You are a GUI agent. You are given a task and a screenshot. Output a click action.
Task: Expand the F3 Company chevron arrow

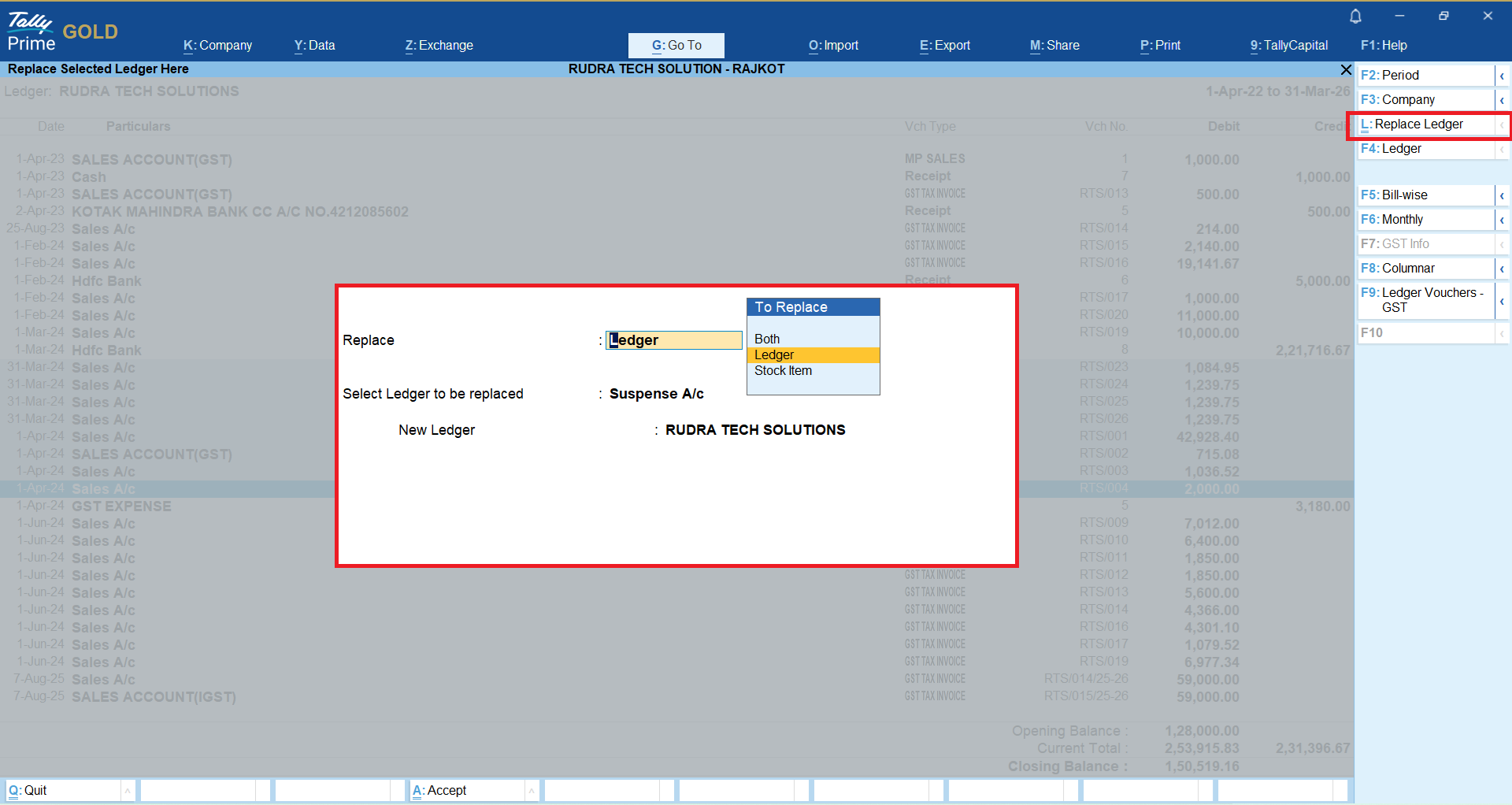pos(1502,100)
